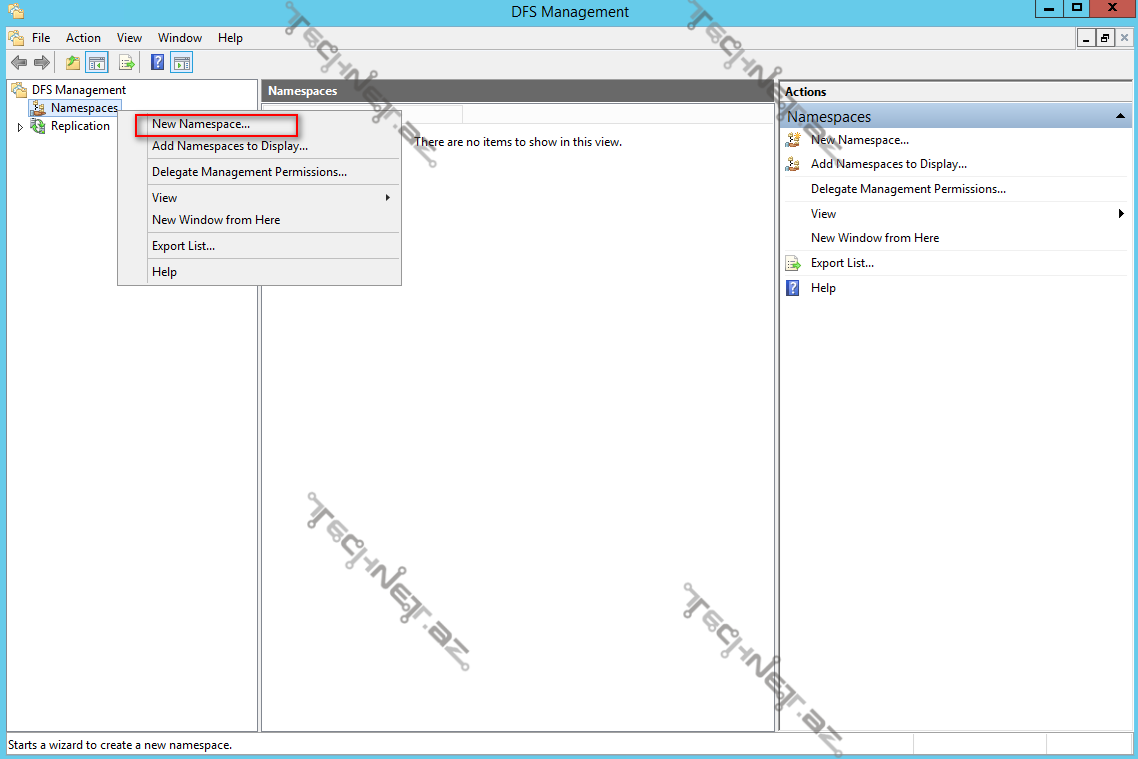This screenshot has height=759, width=1138.
Task: Select Replication label in console tree
Action: coord(80,126)
